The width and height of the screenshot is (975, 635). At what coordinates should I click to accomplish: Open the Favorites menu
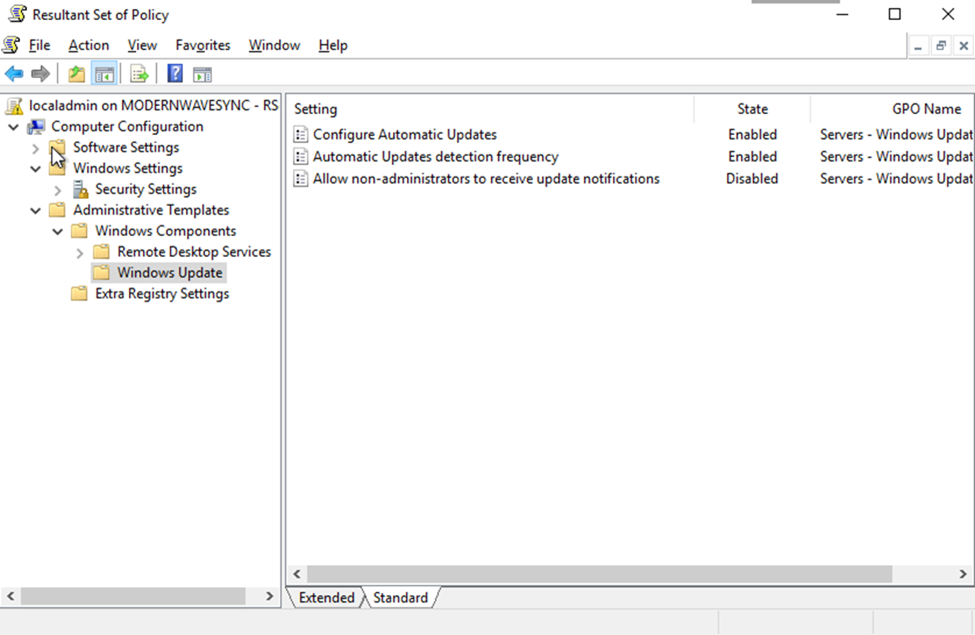coord(203,45)
